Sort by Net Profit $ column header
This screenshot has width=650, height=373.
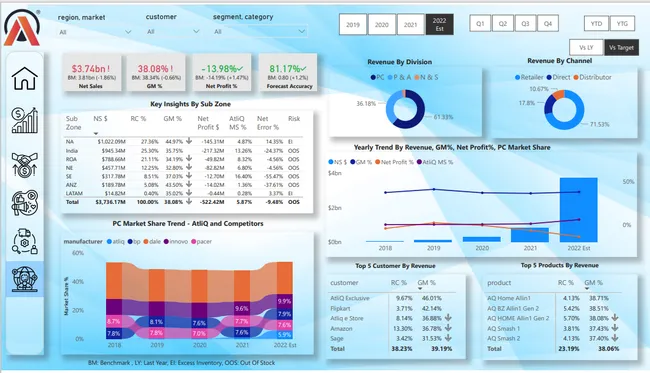208,123
